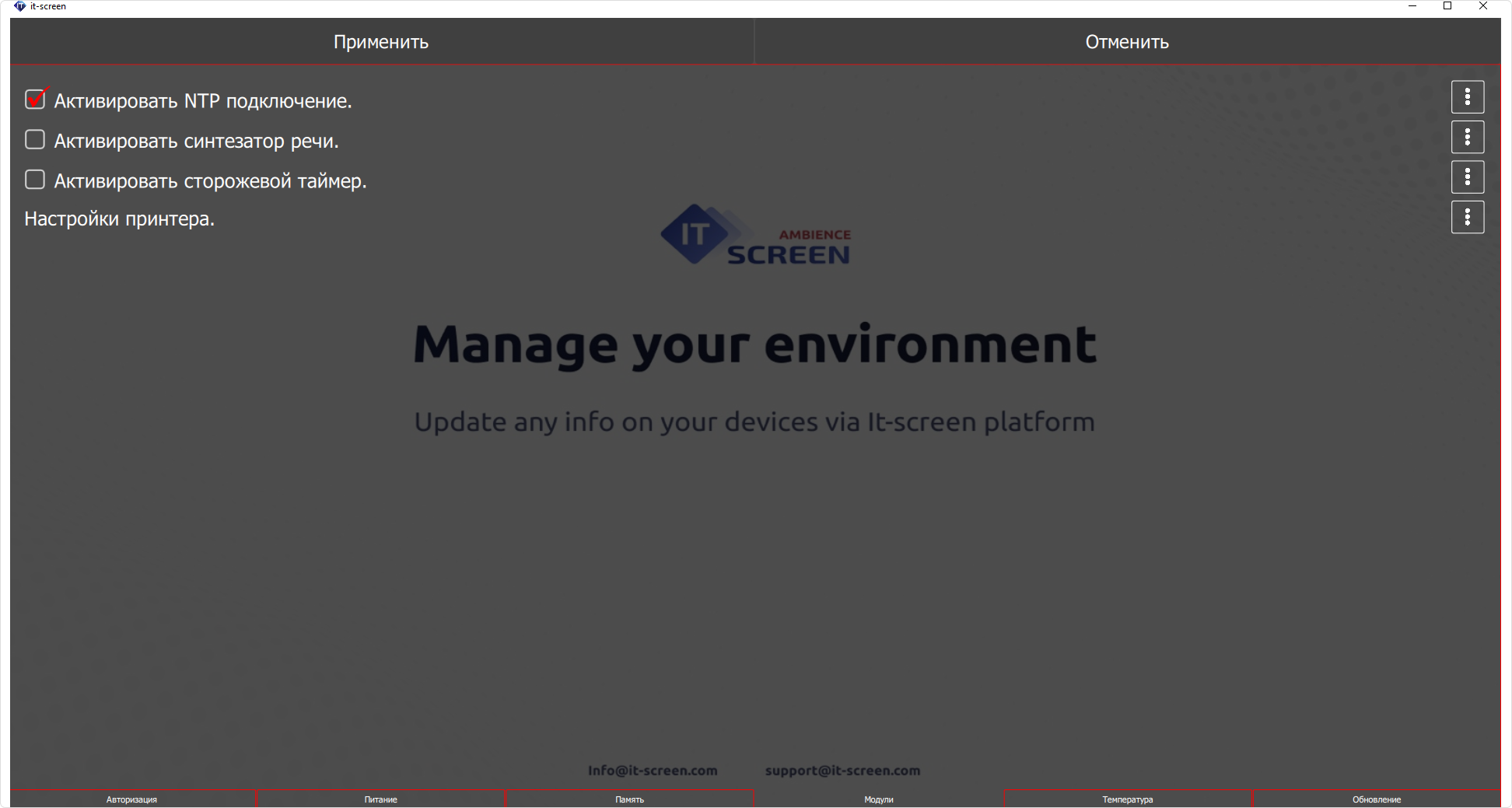Click the it-screen app icon in title bar
This screenshot has height=808, width=1512.
point(19,6)
